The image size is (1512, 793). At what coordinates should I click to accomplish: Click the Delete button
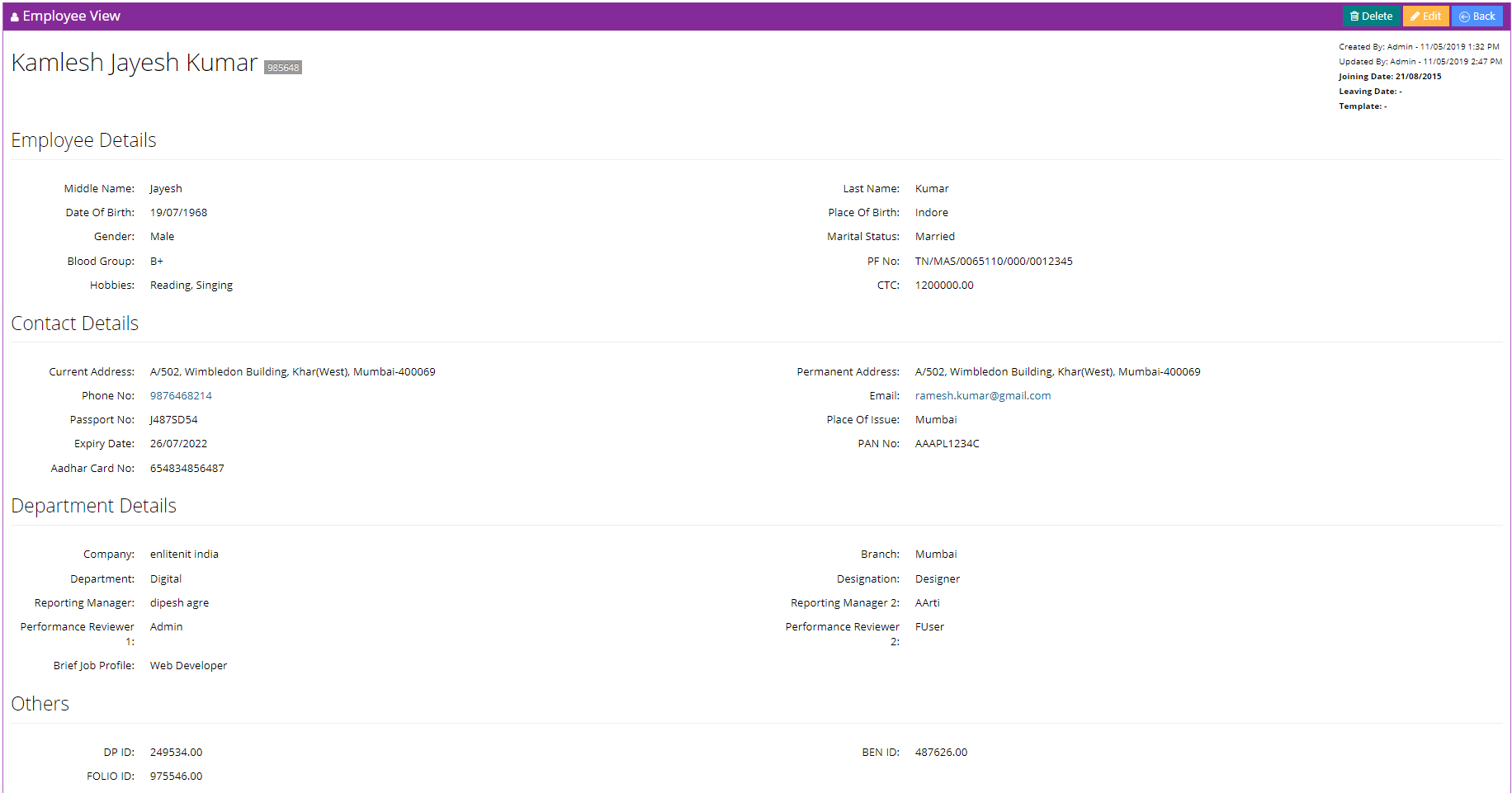coord(1371,17)
